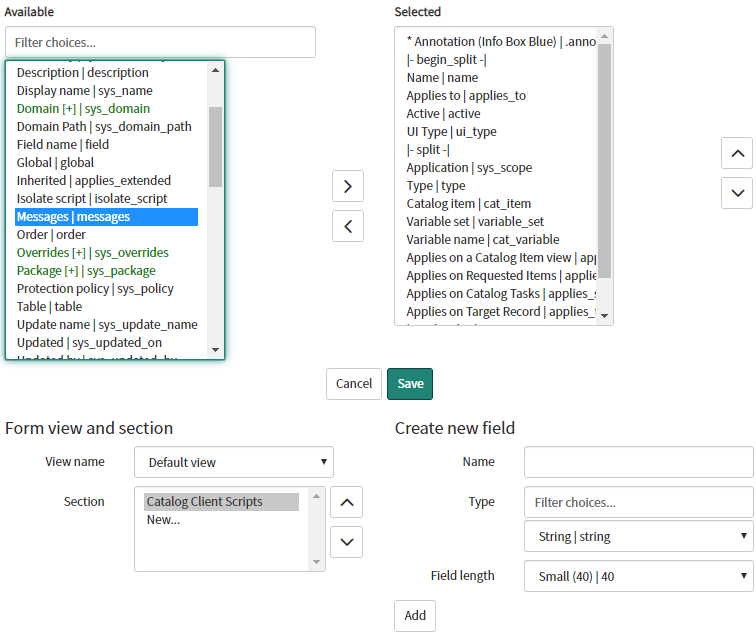756x637 pixels.
Task: Open the String type dropdown
Action: coord(638,537)
